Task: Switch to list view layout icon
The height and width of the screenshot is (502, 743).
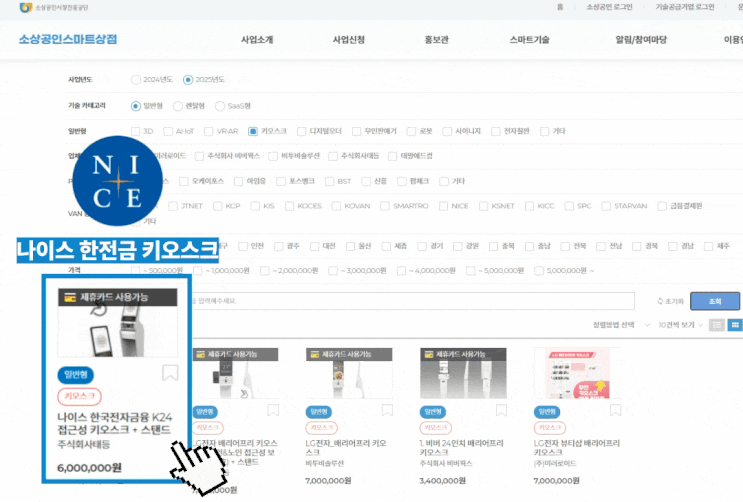Action: tap(717, 325)
